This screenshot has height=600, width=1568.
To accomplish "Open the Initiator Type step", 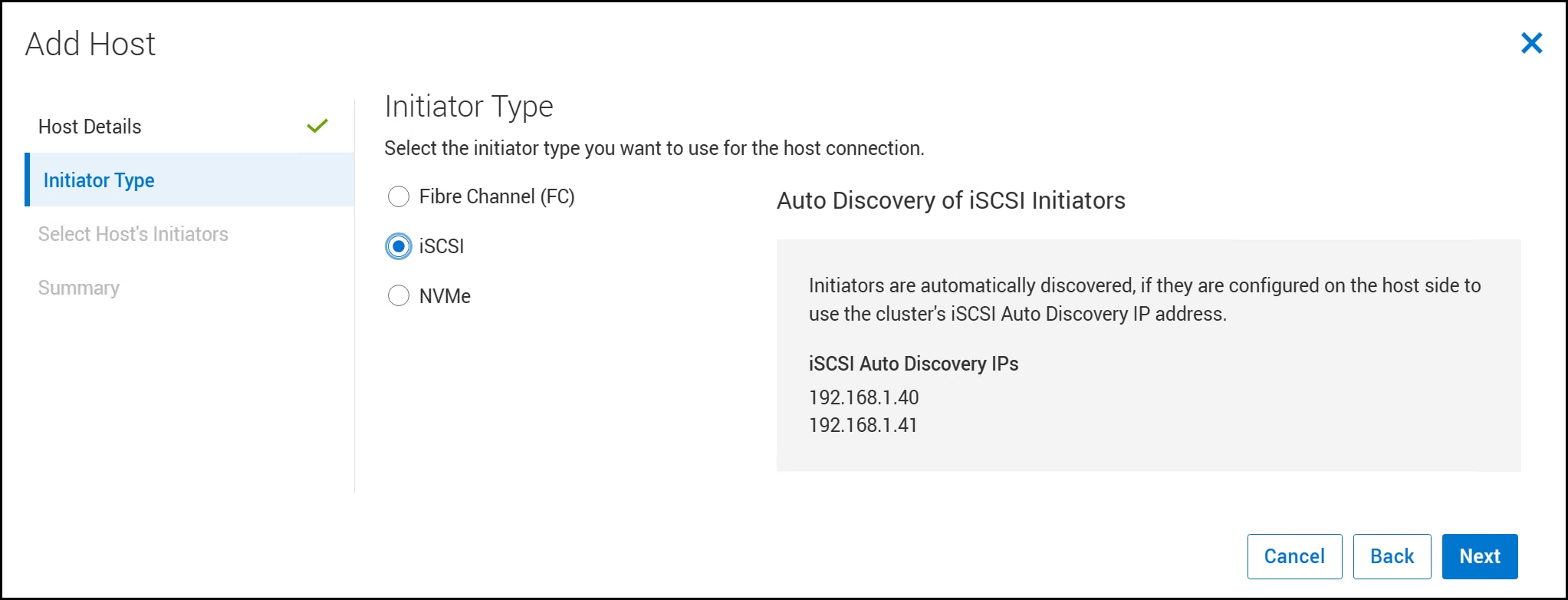I will coord(189,180).
